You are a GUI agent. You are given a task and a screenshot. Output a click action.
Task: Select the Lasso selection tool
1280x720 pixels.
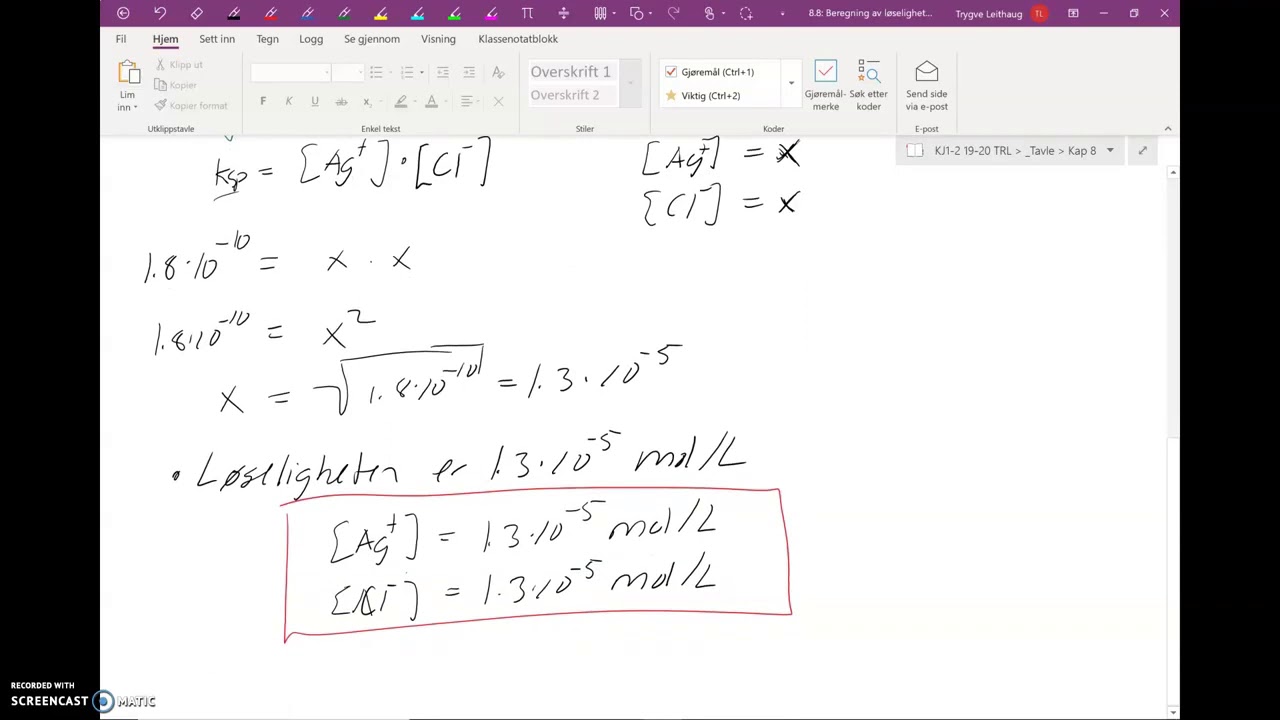(x=746, y=13)
